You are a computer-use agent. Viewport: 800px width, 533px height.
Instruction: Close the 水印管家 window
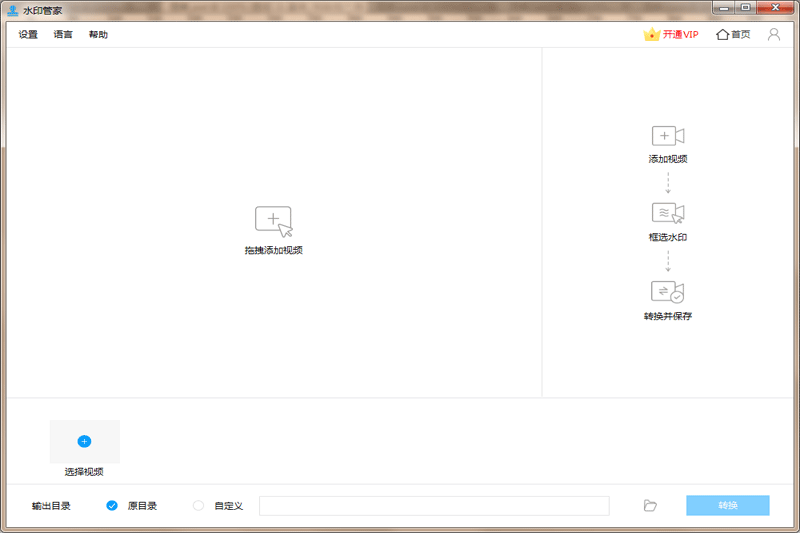point(776,8)
